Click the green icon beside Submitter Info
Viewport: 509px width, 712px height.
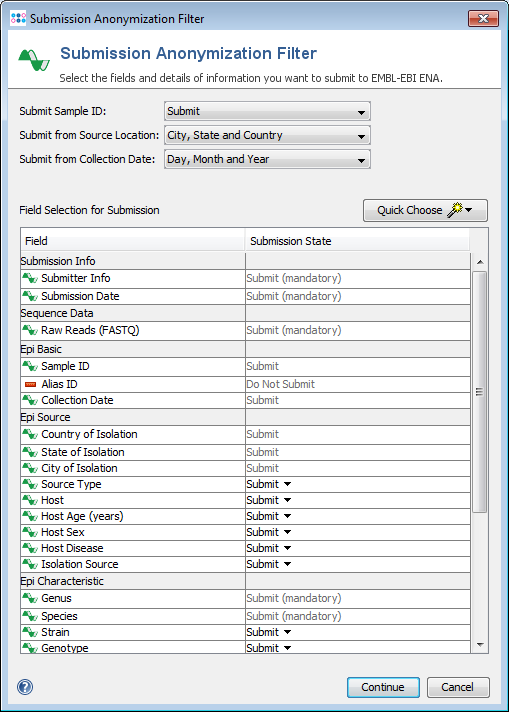(30, 278)
